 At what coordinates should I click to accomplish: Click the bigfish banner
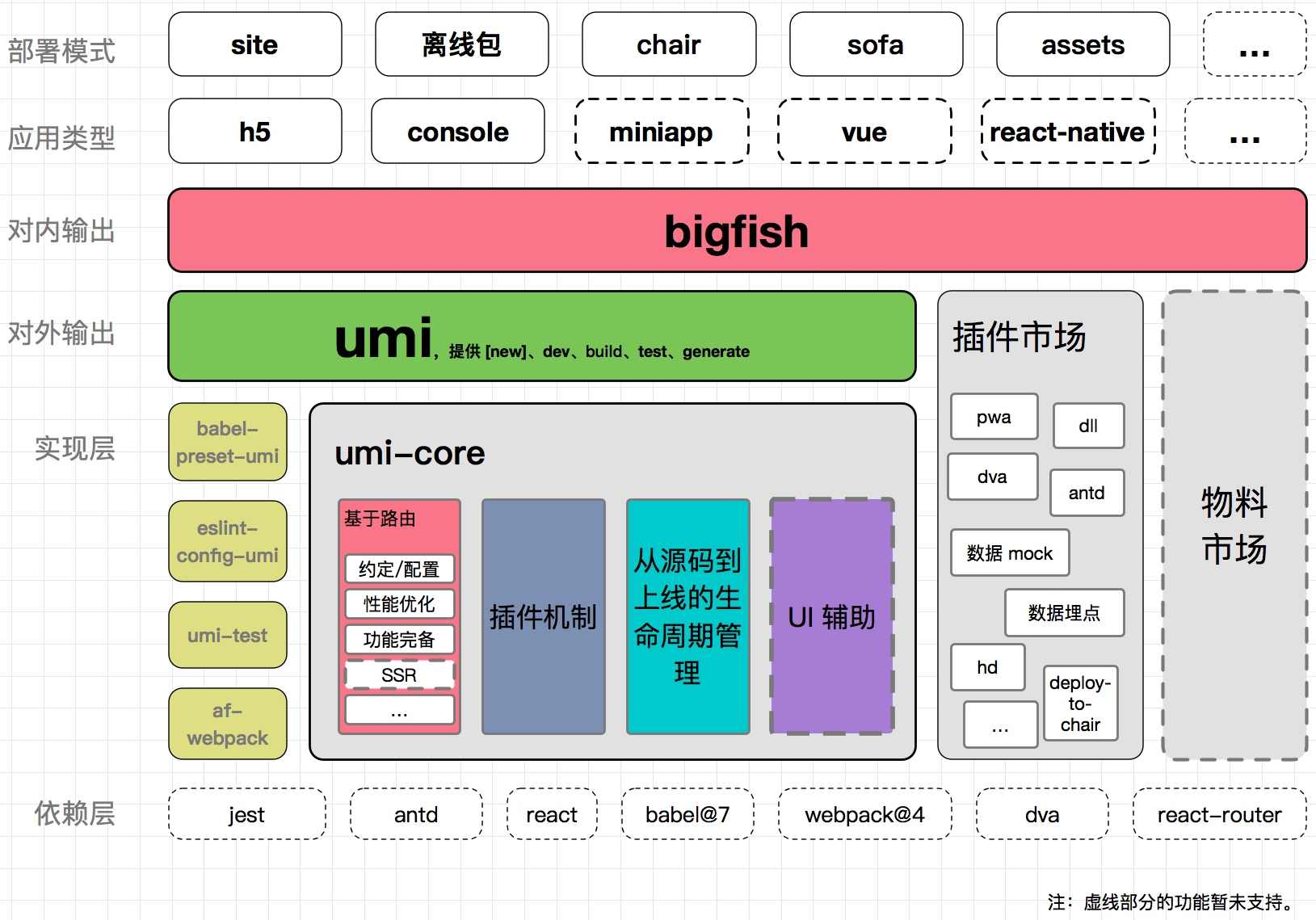click(736, 231)
